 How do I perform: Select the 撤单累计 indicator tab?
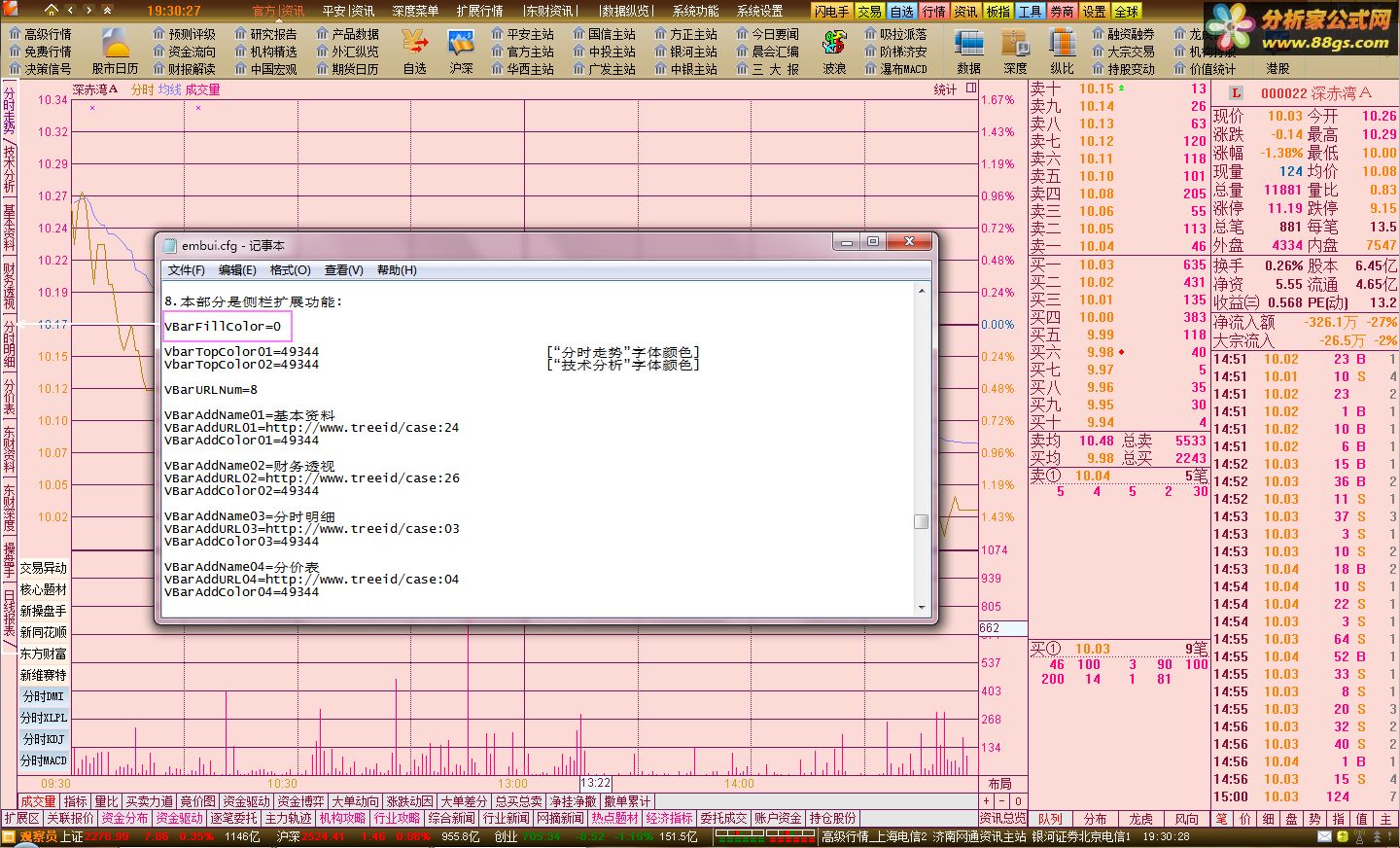click(x=627, y=801)
